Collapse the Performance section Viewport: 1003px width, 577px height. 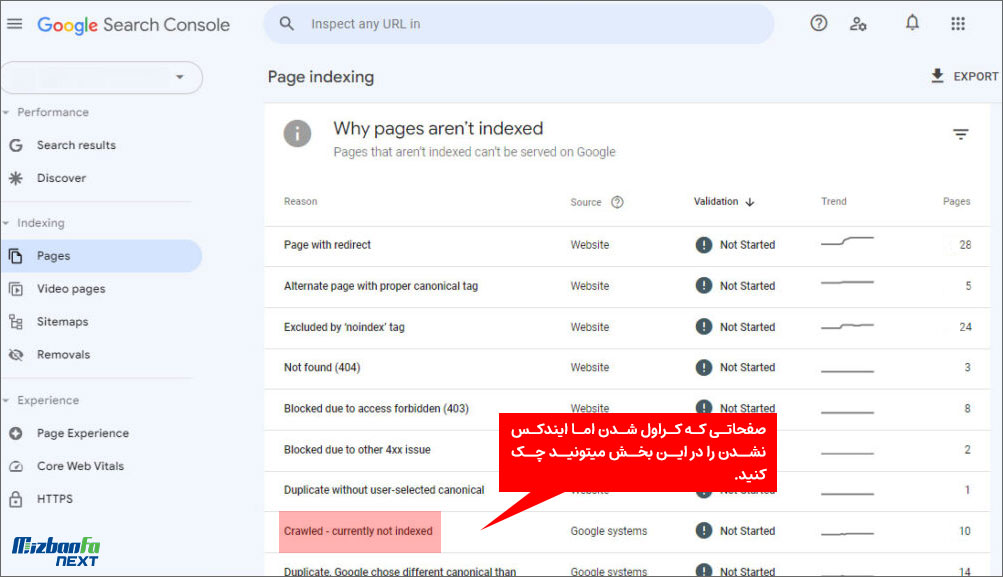(6, 113)
